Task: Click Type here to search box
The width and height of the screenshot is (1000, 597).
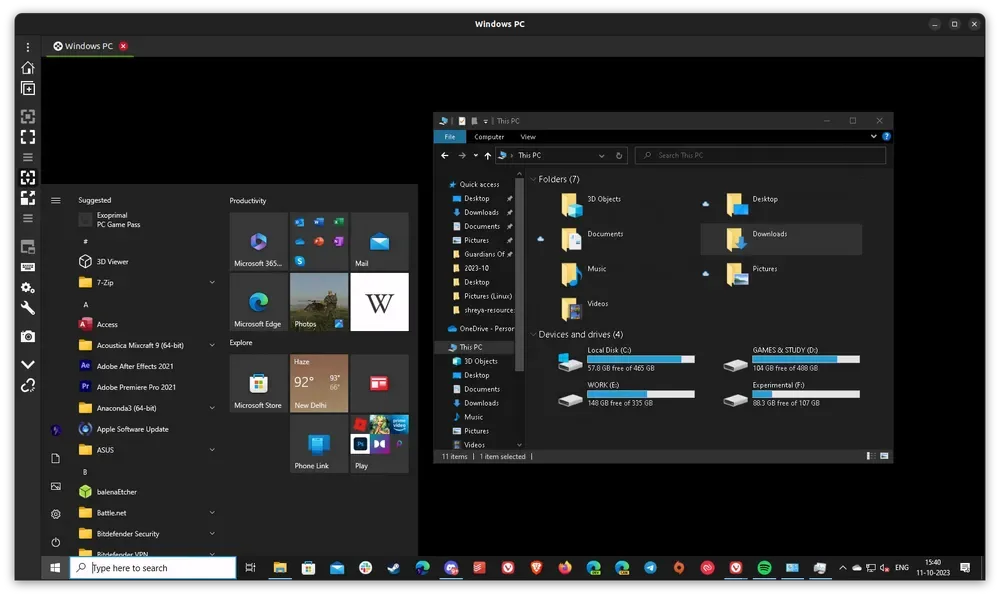Action: pyautogui.click(x=152, y=568)
